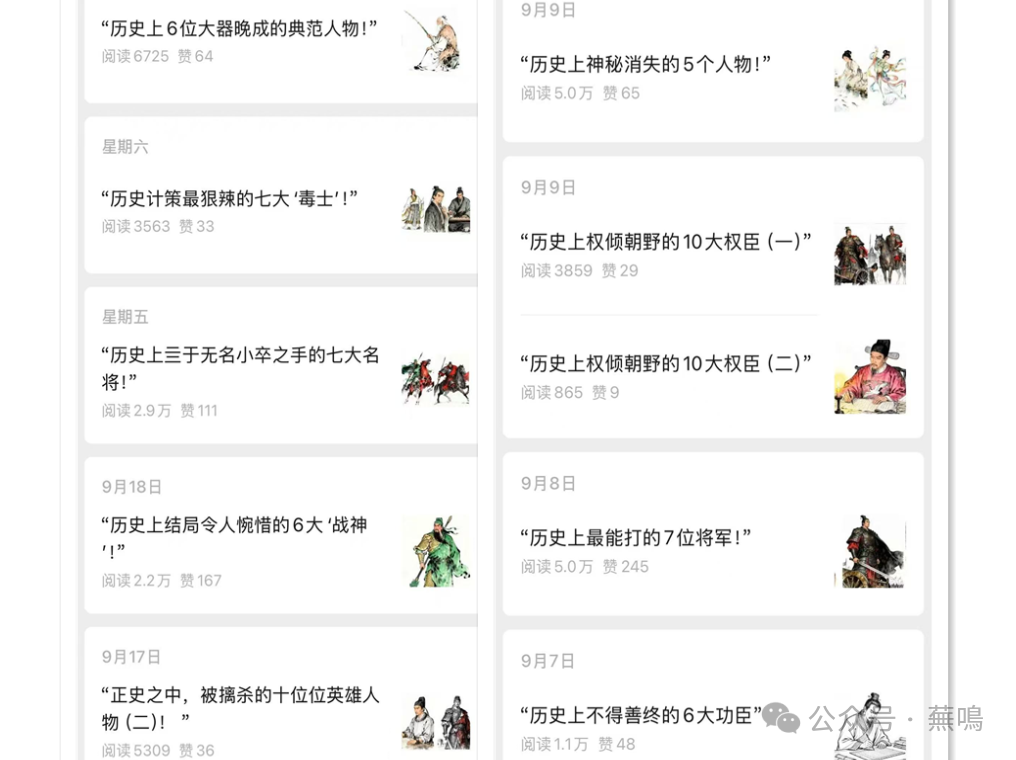Tap the red-robed official thumbnail

(x=870, y=376)
